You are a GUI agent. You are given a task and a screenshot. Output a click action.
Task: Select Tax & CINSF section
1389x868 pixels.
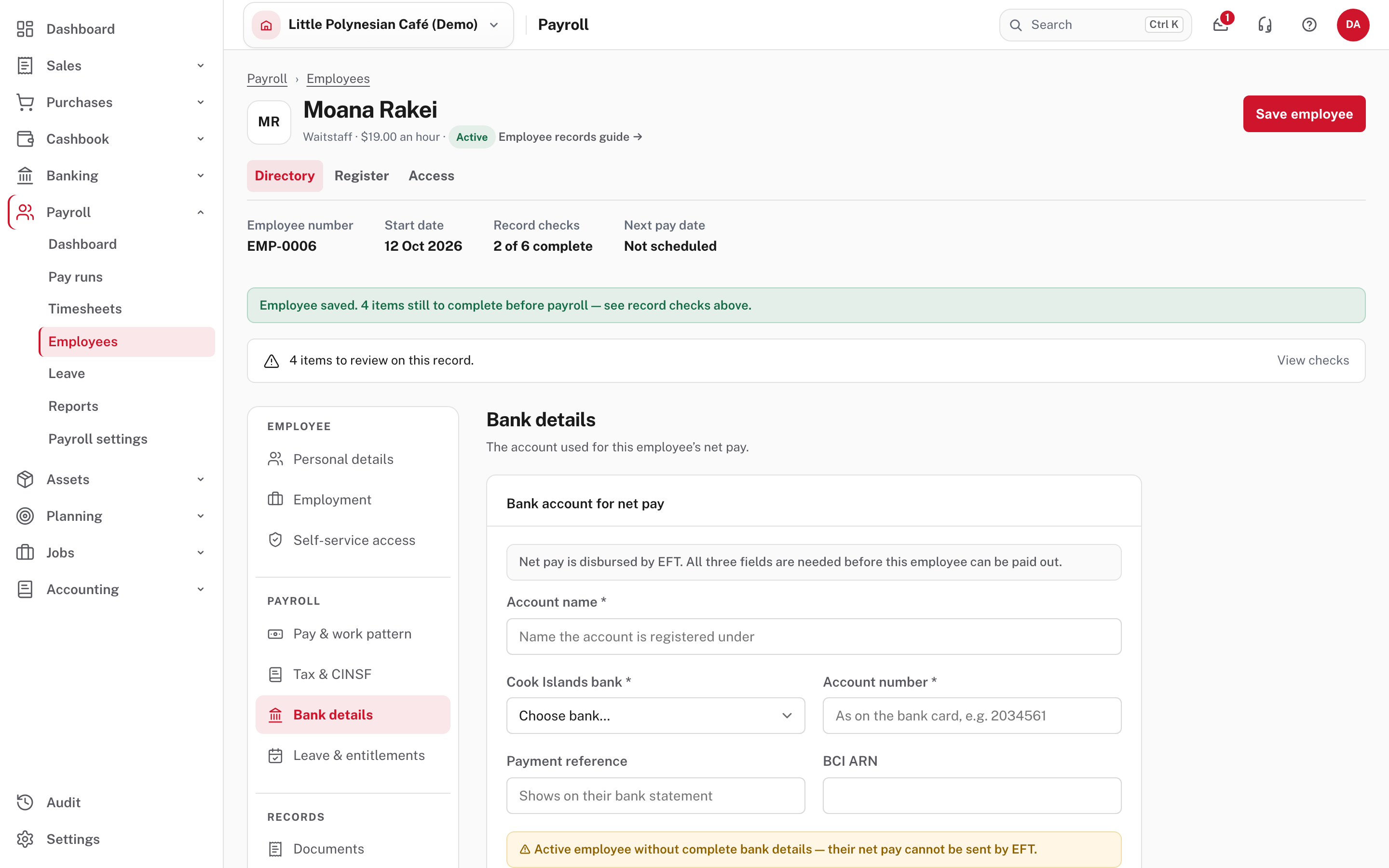click(353, 675)
